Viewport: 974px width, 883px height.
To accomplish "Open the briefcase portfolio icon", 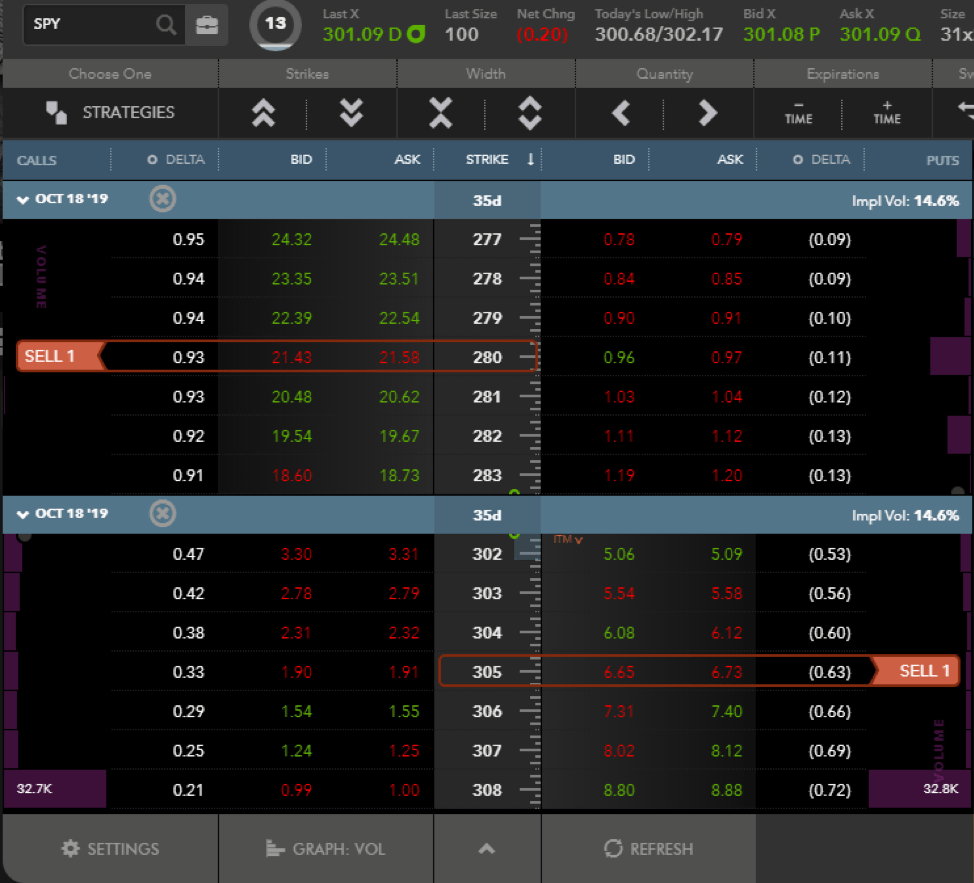I will coord(207,25).
